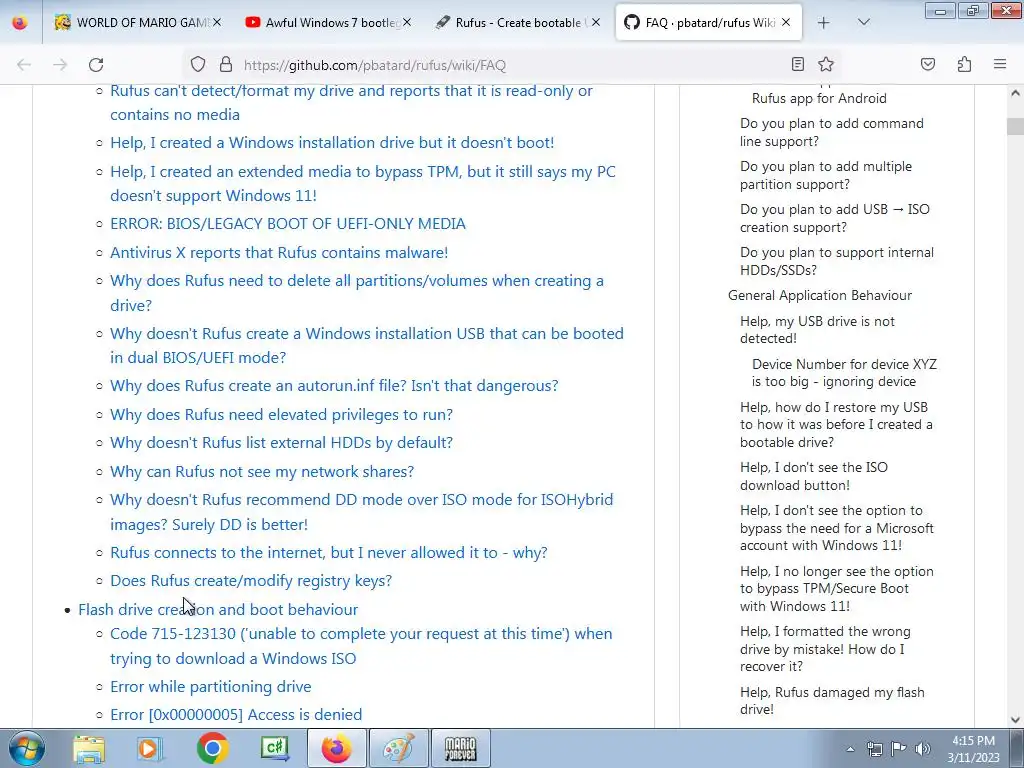Open the volume speaker tray icon

pos(923,749)
